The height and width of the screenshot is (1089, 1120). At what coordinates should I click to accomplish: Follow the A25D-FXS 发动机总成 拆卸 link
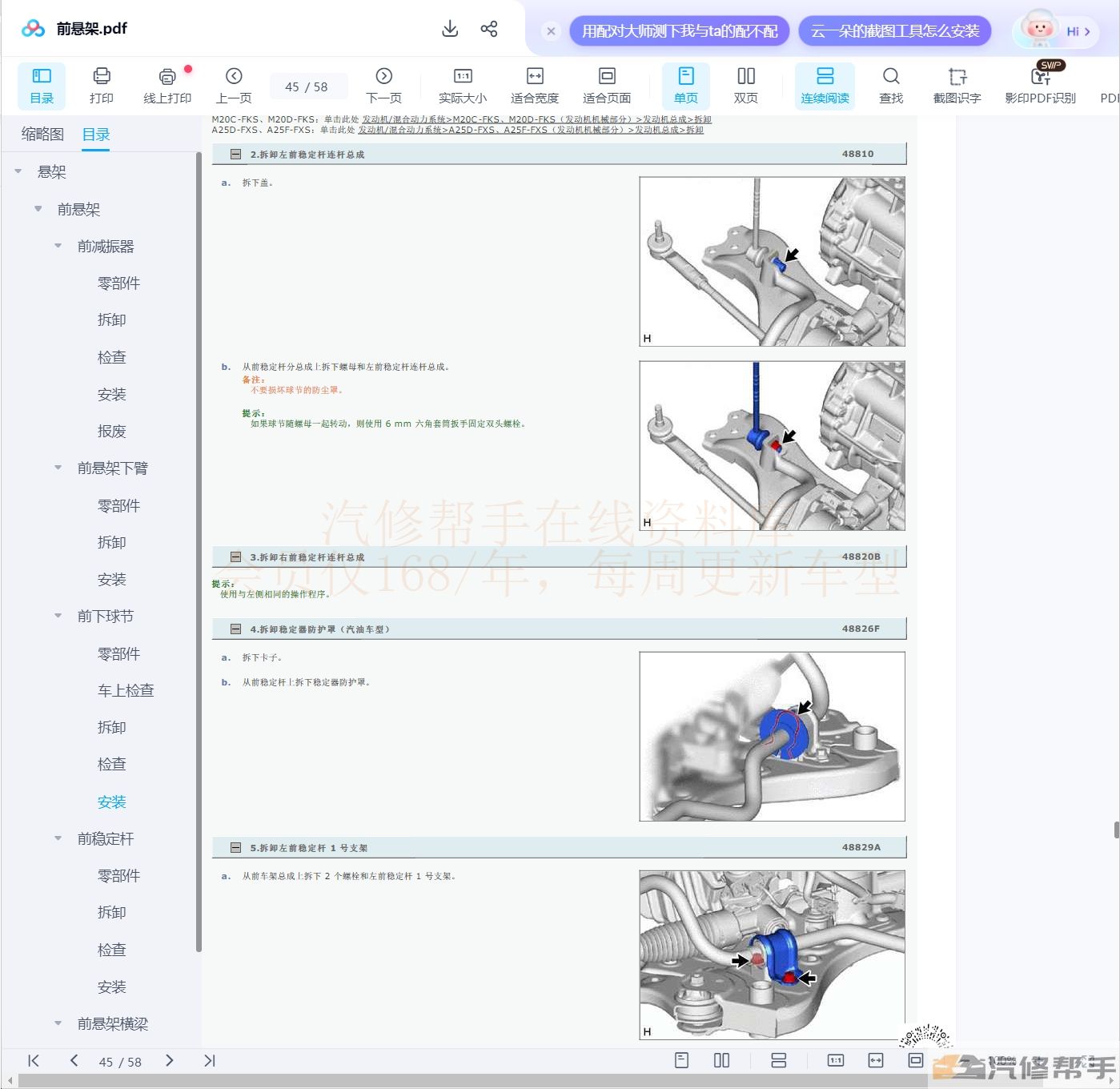(531, 130)
